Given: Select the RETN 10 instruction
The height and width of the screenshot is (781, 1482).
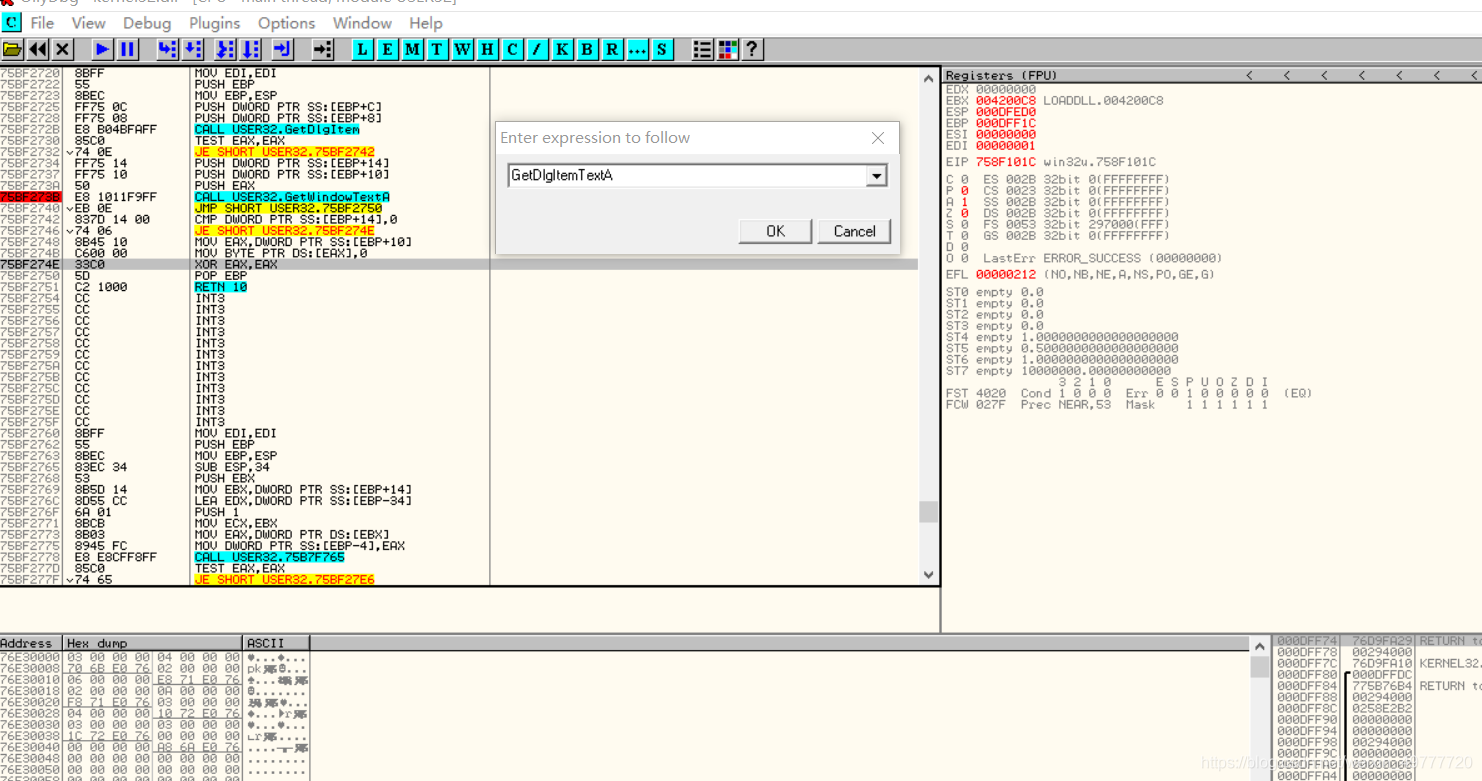Looking at the screenshot, I should click(220, 287).
